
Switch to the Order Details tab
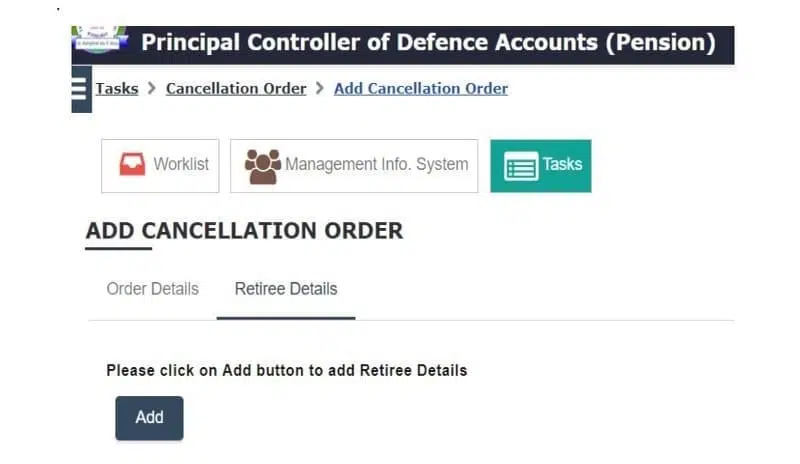coord(152,289)
